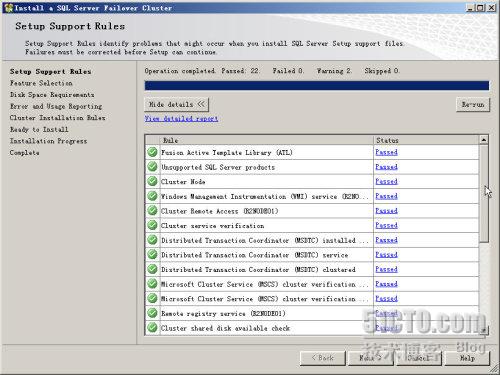This screenshot has height=375, width=500.
Task: Open Passed status for Windows Management Instrumentation
Action: coord(386,196)
